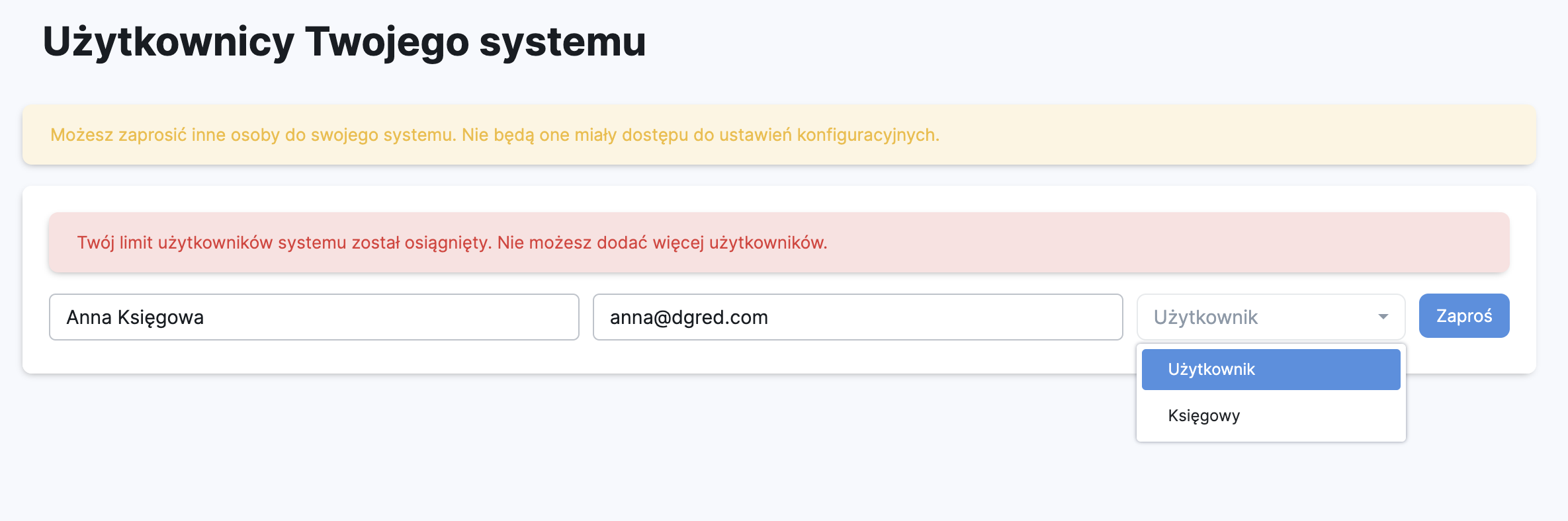The width and height of the screenshot is (1568, 521).
Task: Click the word konfiguracyjnych in the yellow notice
Action: pos(867,135)
